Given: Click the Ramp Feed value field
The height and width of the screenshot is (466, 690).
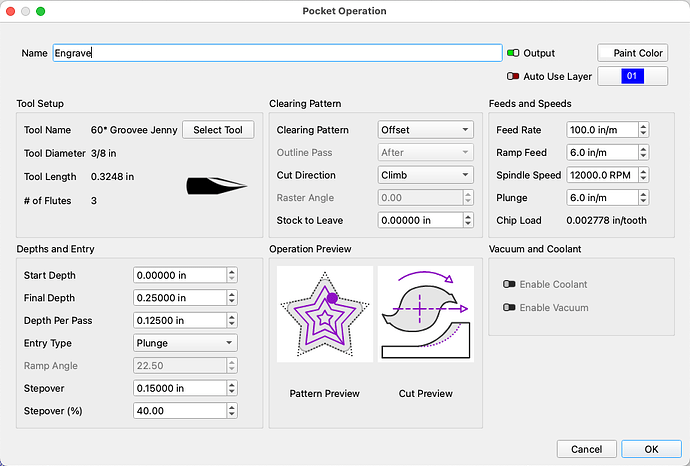Looking at the screenshot, I should tap(602, 153).
